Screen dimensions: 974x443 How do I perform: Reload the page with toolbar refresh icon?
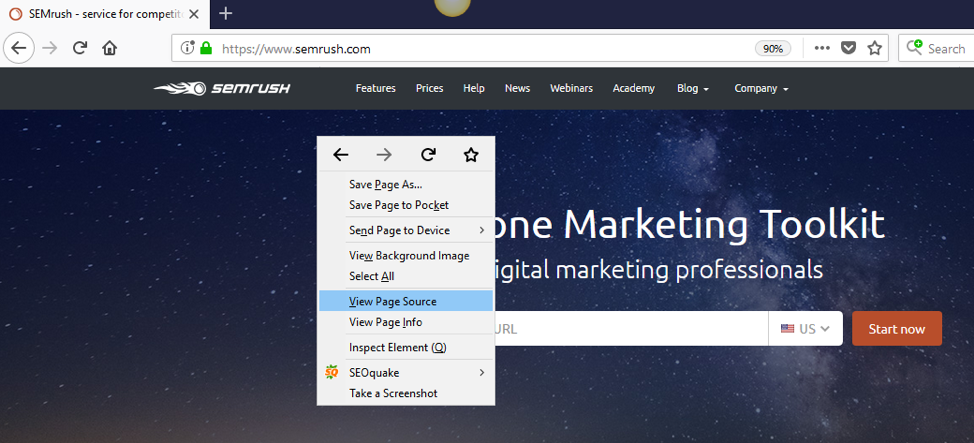pos(80,48)
